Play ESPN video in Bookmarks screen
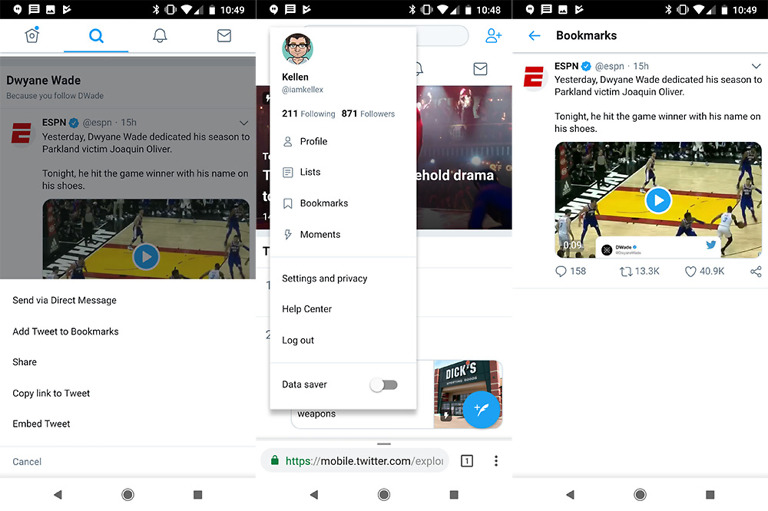768x511 pixels. (x=658, y=200)
